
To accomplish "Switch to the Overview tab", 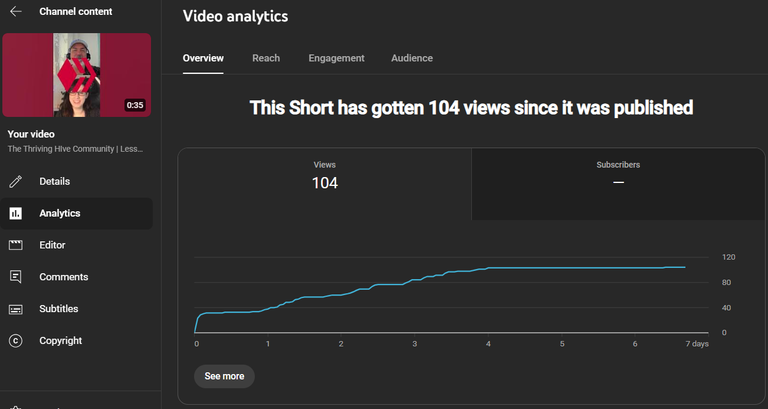I will (203, 58).
